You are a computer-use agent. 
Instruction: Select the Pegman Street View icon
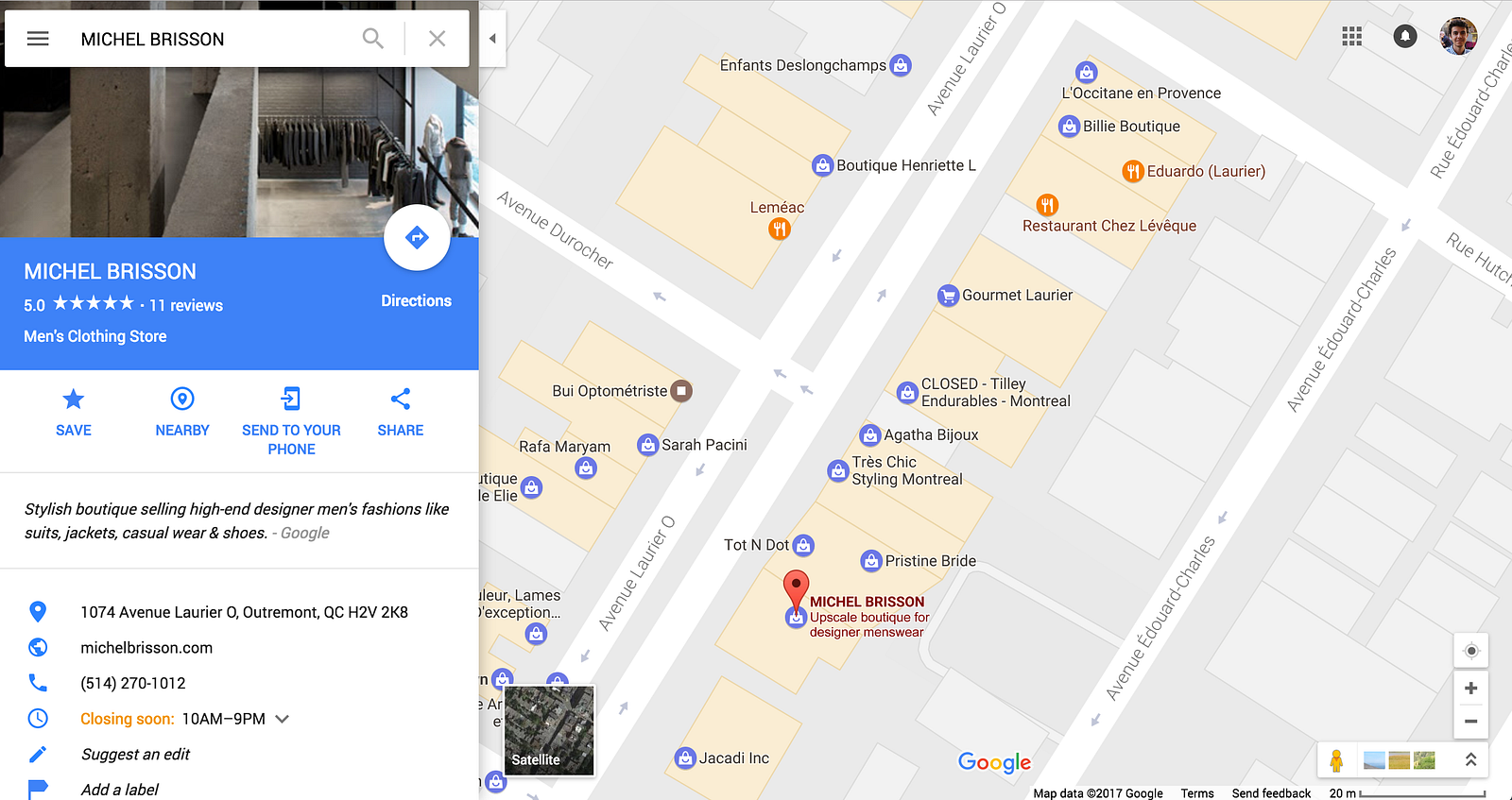tap(1336, 760)
